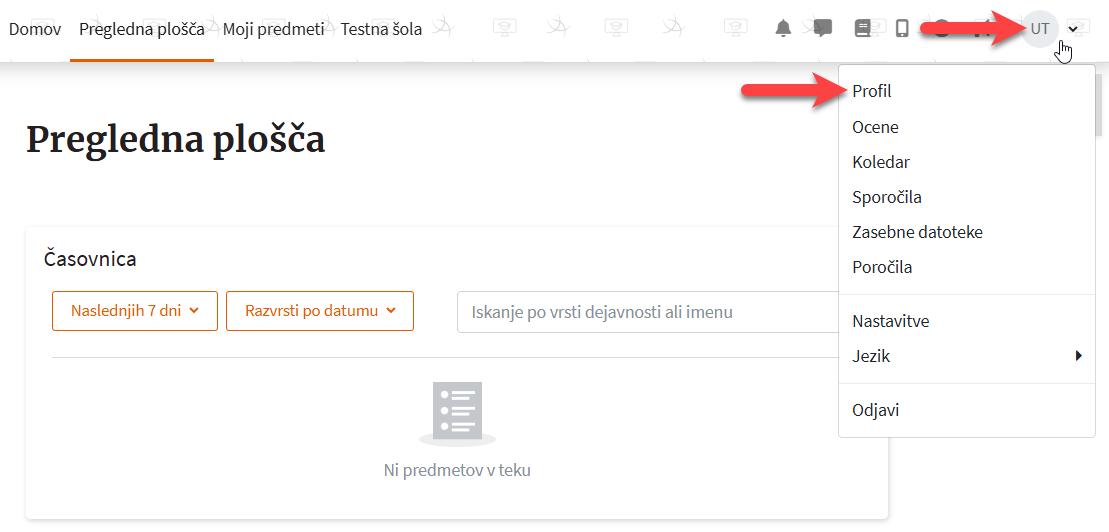Image resolution: width=1109 pixels, height=532 pixels.
Task: Log out via Odjavi
Action: click(x=875, y=410)
